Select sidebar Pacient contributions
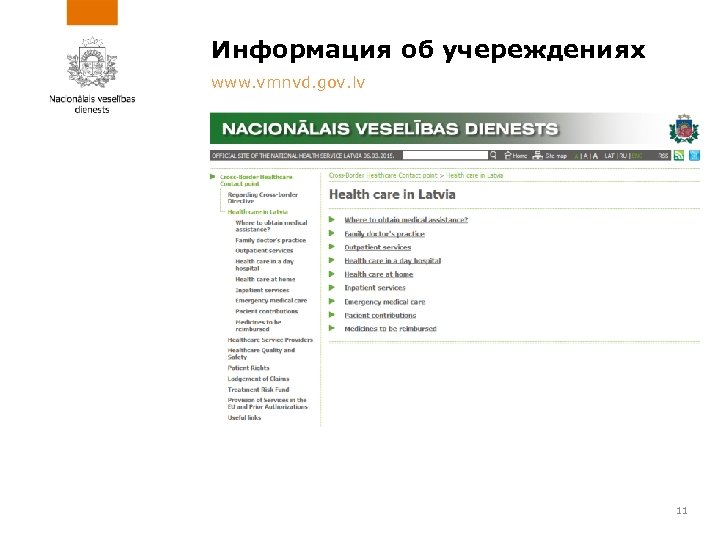The height and width of the screenshot is (540, 720). (266, 311)
